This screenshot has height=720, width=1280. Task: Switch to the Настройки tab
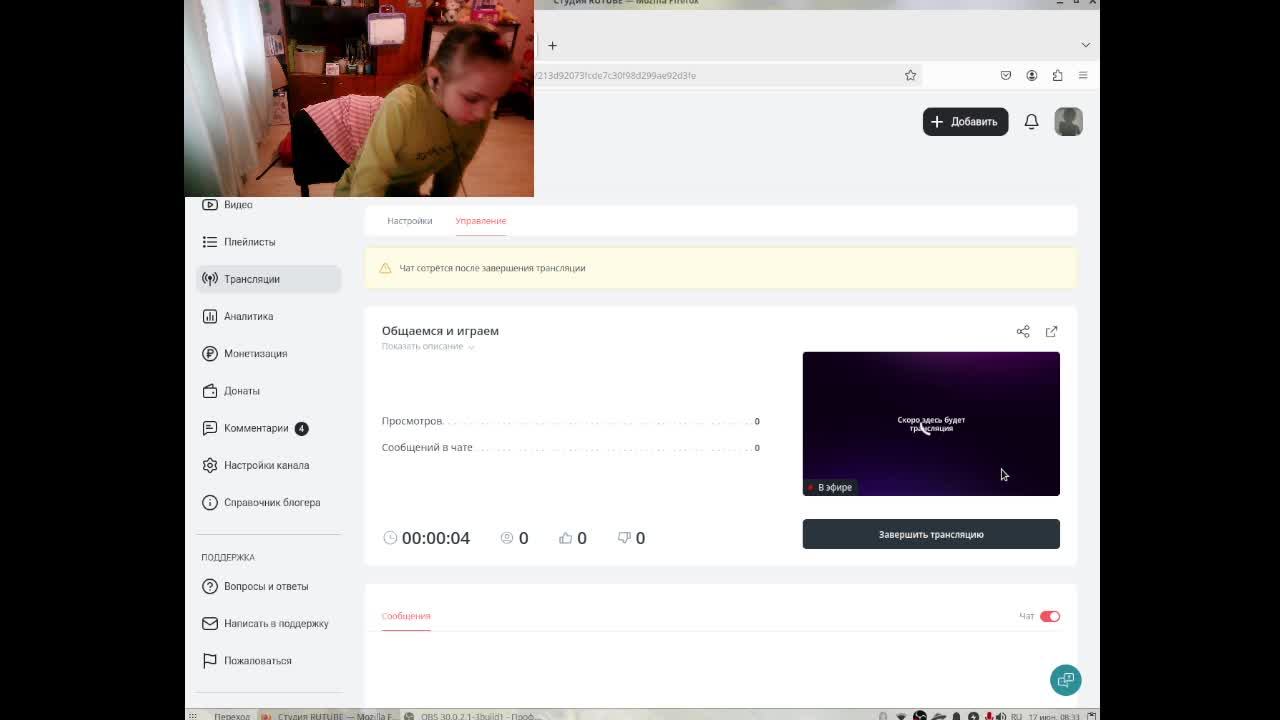(x=410, y=221)
